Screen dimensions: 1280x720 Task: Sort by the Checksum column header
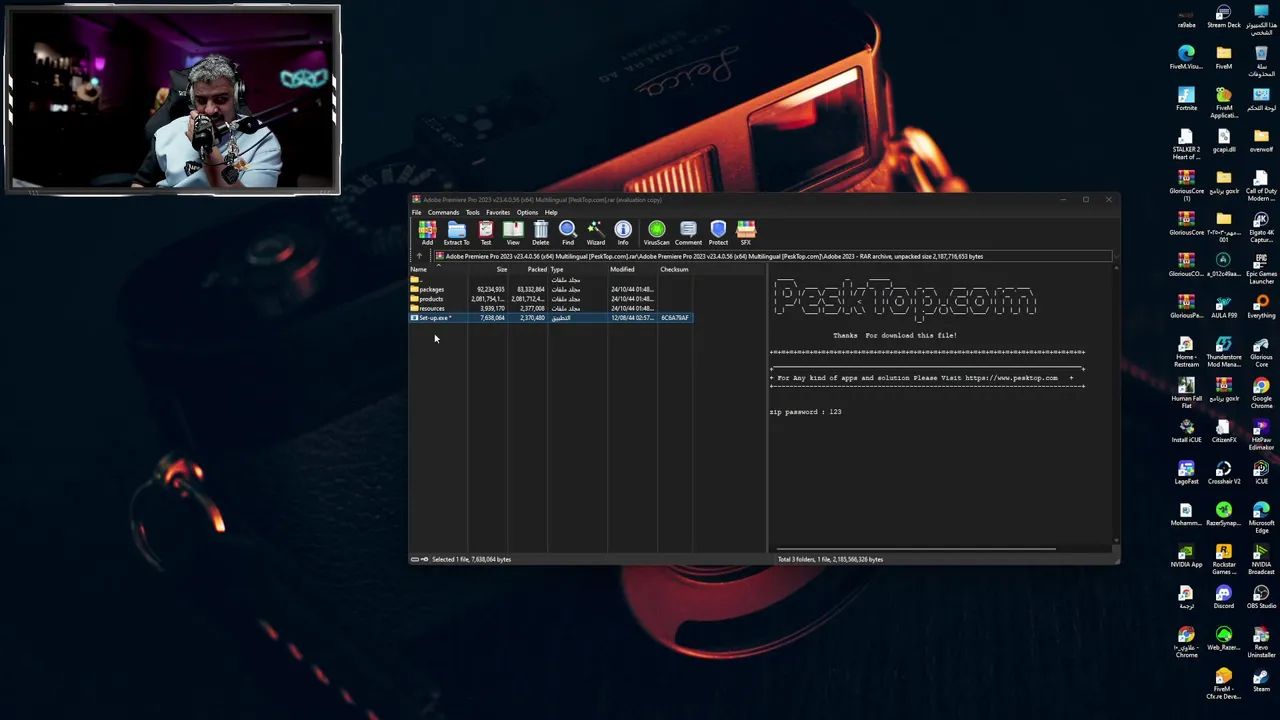[x=675, y=269]
